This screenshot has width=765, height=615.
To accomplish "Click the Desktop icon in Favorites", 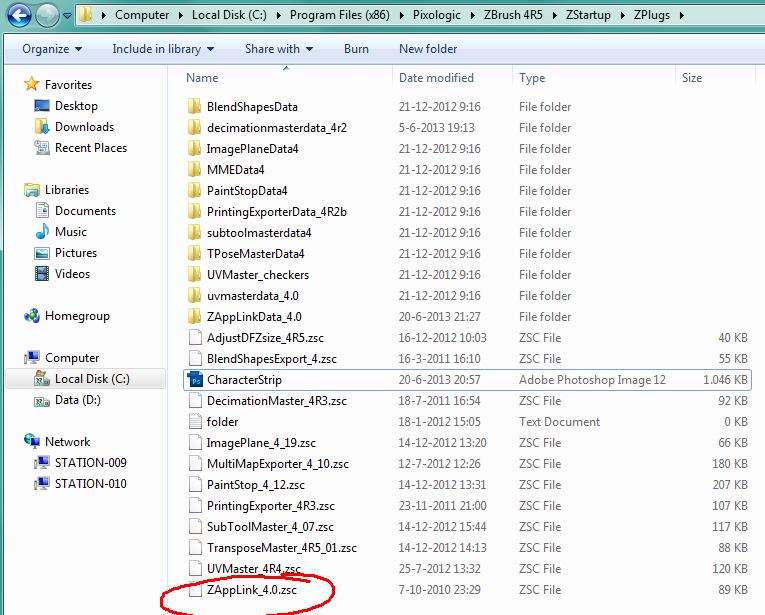I will coord(42,105).
